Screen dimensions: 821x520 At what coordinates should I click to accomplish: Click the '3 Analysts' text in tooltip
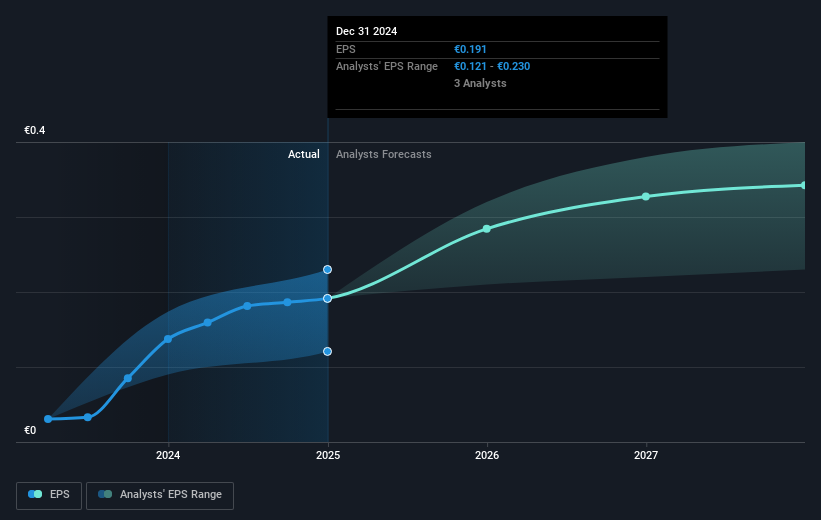click(480, 83)
